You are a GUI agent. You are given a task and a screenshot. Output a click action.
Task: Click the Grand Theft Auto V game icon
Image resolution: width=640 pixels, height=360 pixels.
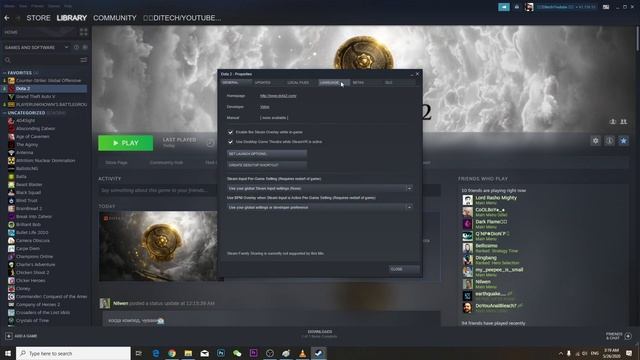(x=11, y=97)
